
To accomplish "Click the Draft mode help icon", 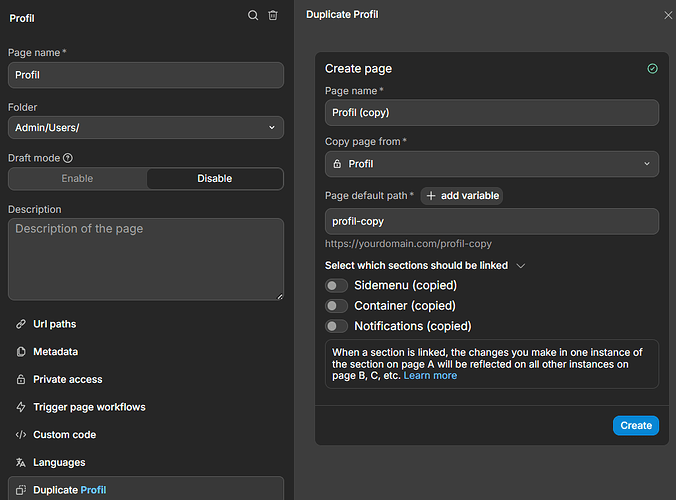I will click(68, 158).
